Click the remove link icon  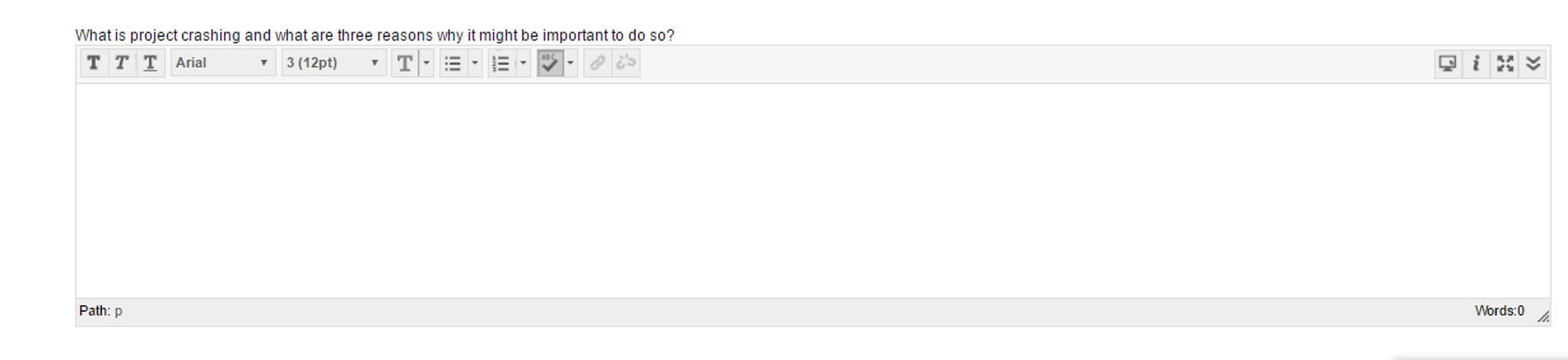[626, 63]
